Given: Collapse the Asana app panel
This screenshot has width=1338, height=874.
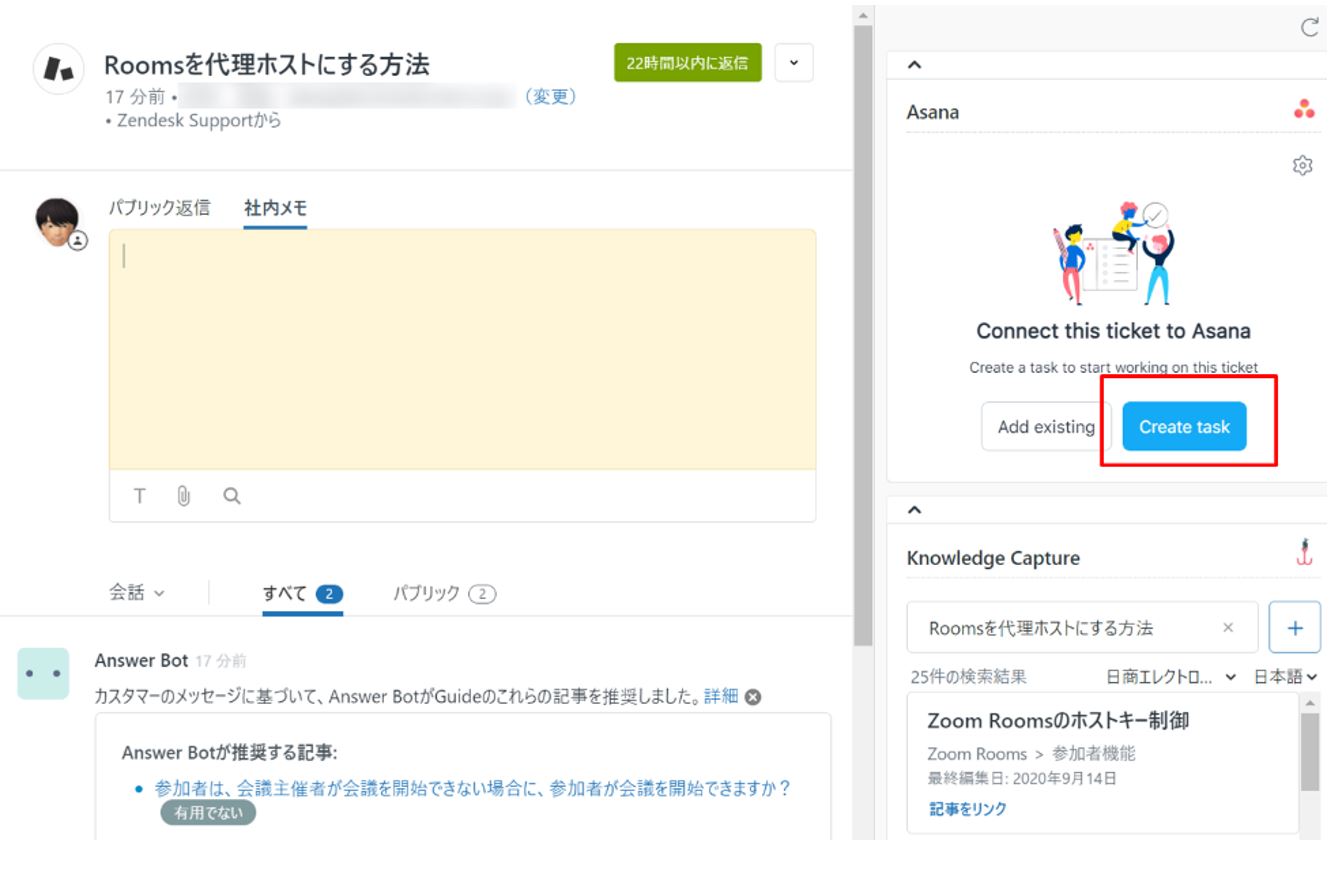Looking at the screenshot, I should tap(914, 65).
